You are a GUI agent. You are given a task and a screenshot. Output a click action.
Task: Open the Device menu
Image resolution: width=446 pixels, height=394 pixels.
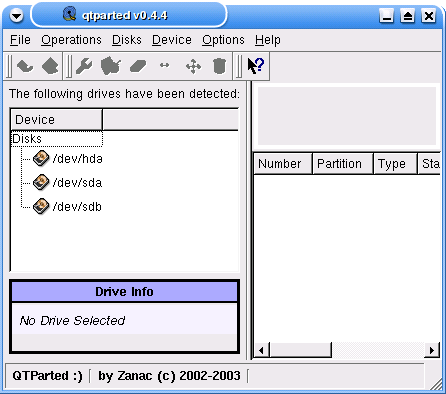tap(172, 40)
